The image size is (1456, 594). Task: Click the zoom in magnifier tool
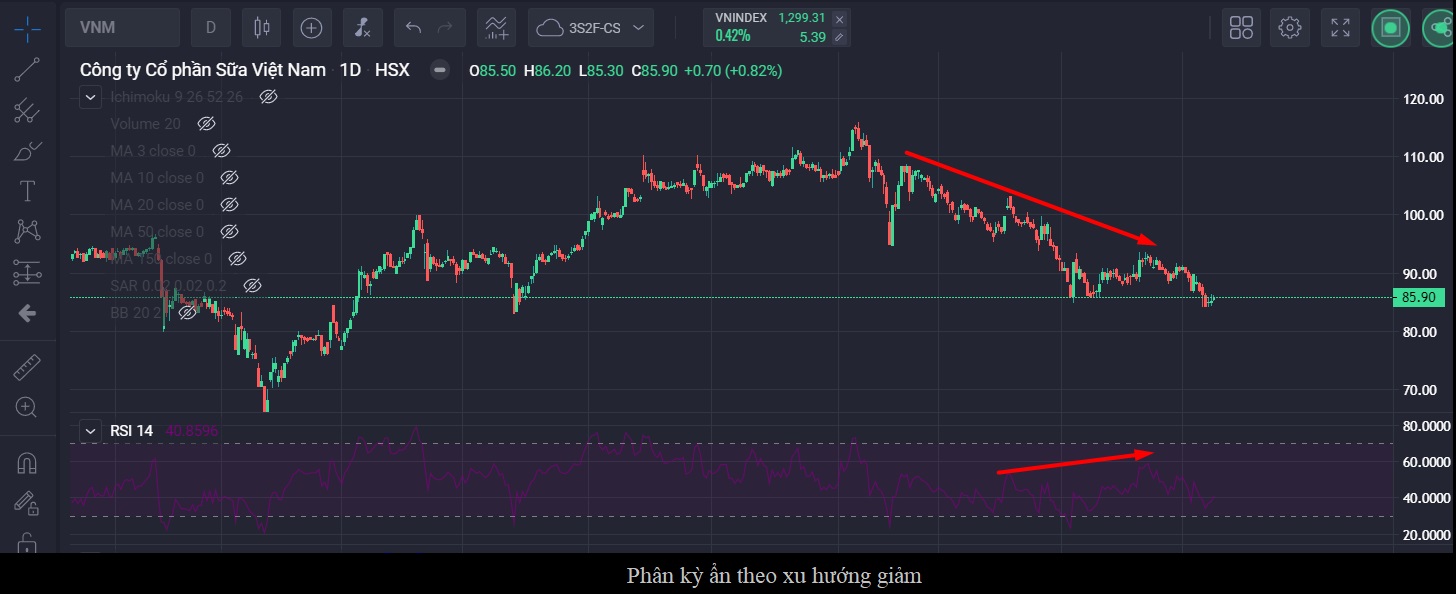(27, 407)
